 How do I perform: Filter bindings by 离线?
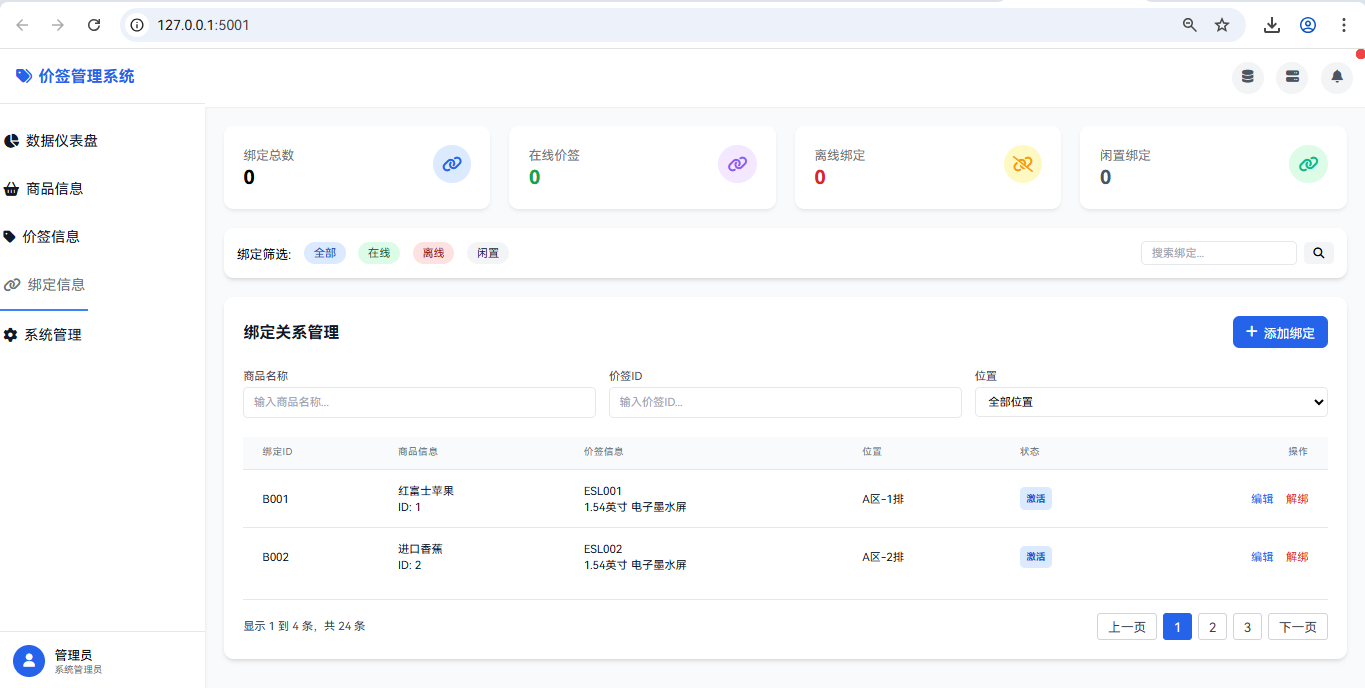(433, 253)
